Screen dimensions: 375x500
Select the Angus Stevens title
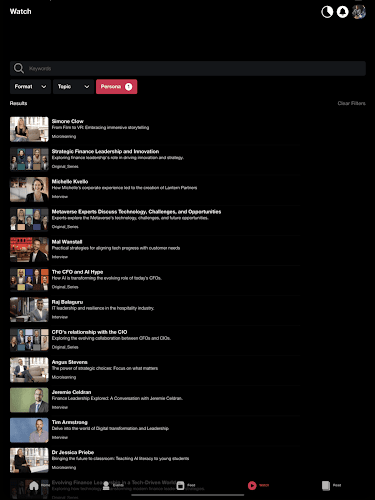tap(70, 362)
